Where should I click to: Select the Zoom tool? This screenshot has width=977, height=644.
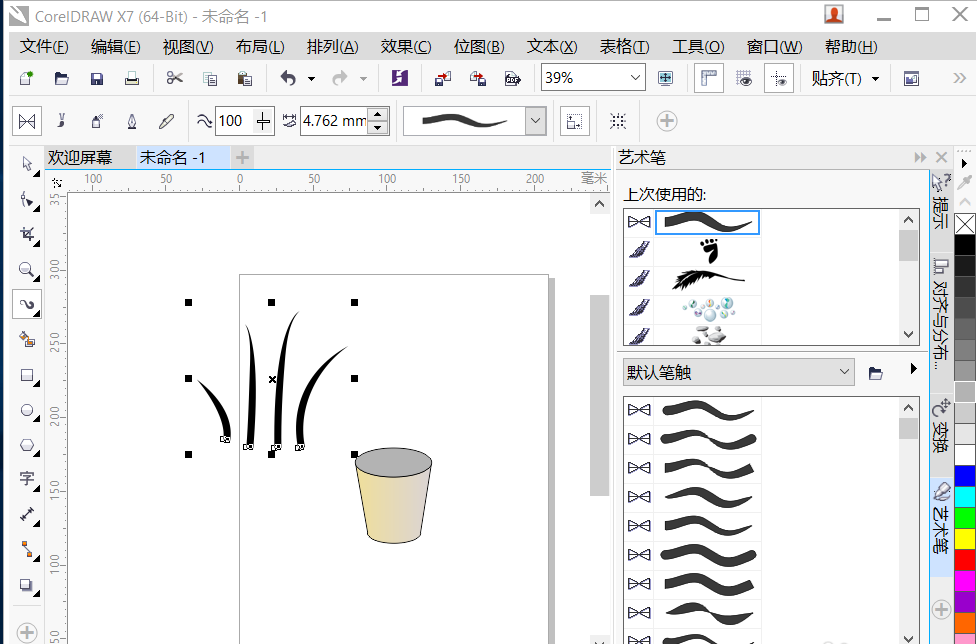26,270
